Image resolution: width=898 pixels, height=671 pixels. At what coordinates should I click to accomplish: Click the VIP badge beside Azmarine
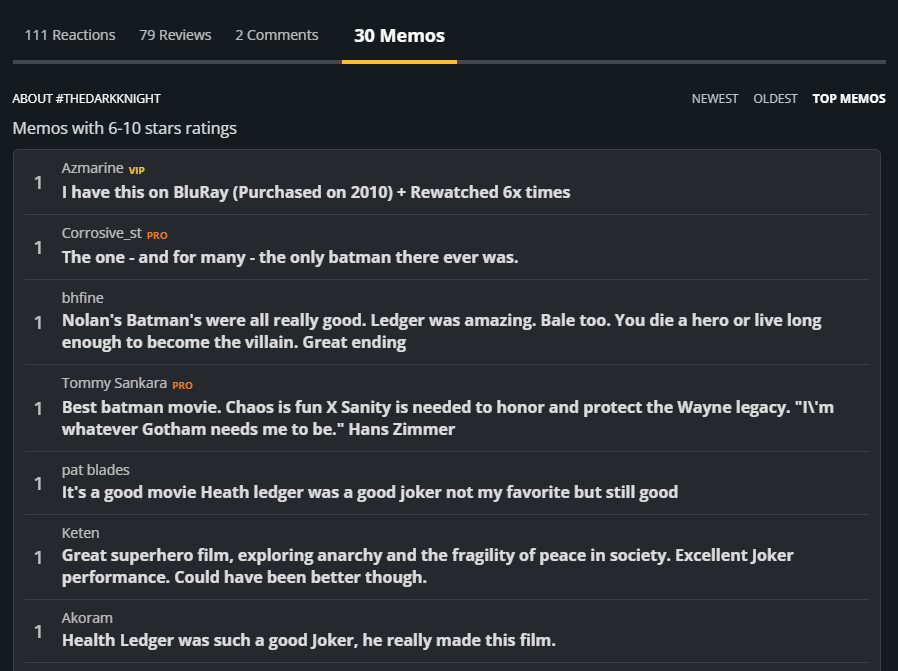point(137,170)
